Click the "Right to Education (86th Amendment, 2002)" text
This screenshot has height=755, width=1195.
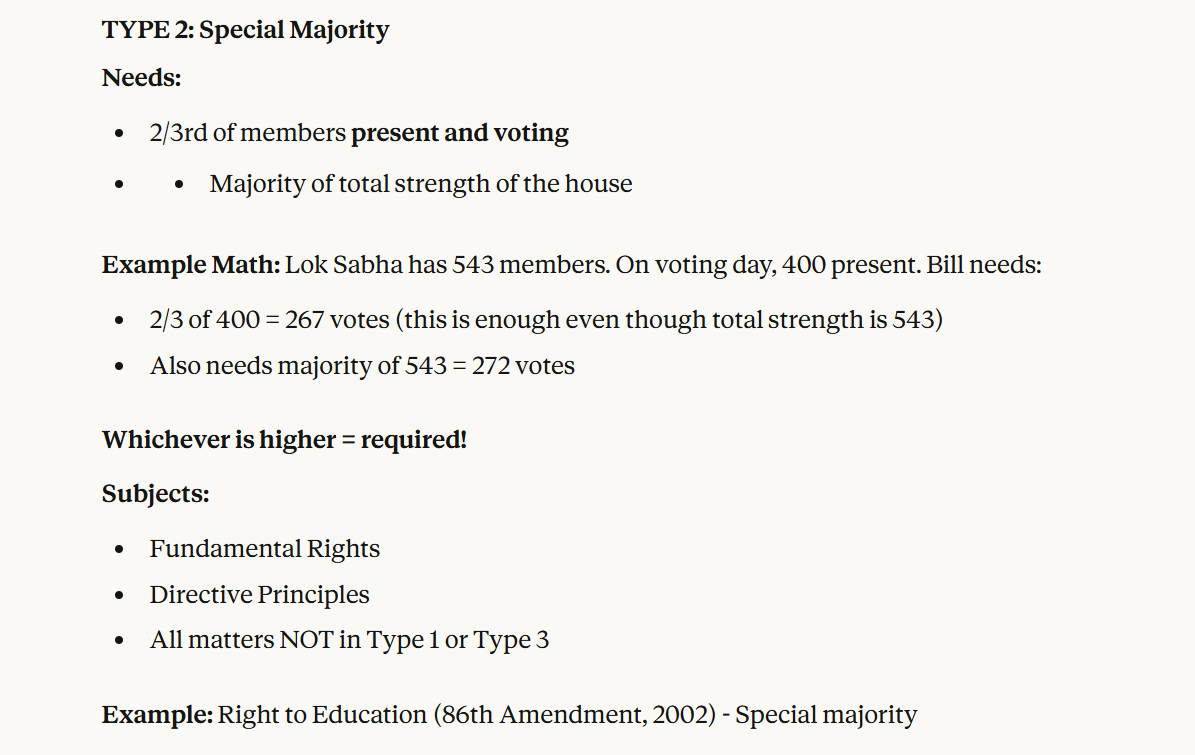[468, 715]
